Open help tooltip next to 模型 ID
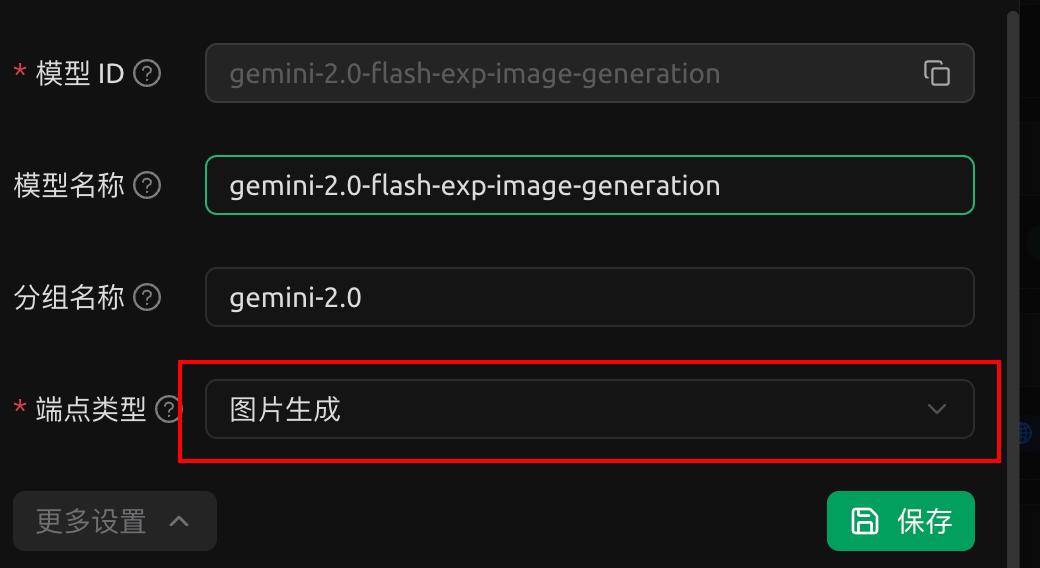 [147, 73]
